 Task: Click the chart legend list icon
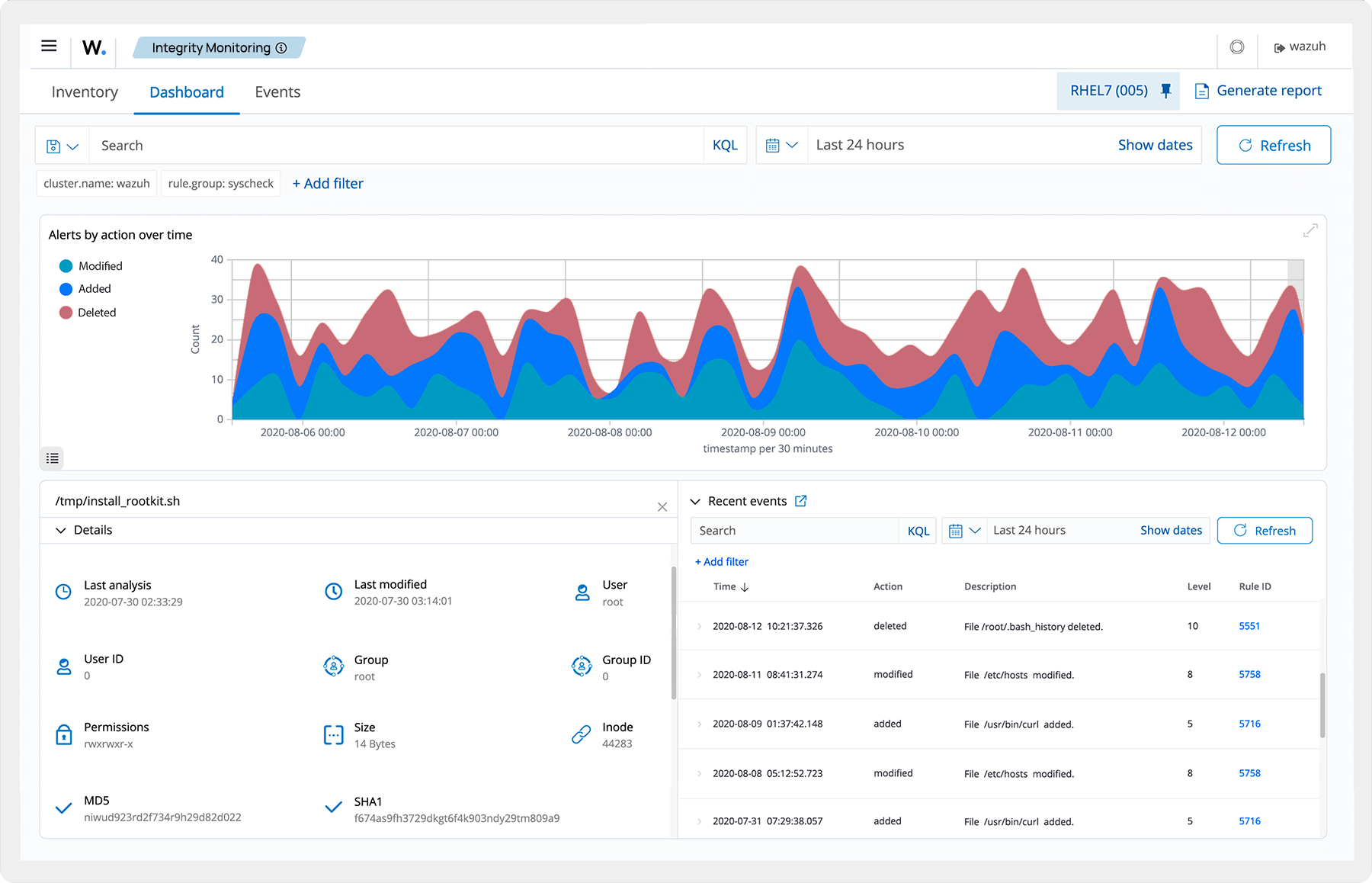(x=52, y=458)
